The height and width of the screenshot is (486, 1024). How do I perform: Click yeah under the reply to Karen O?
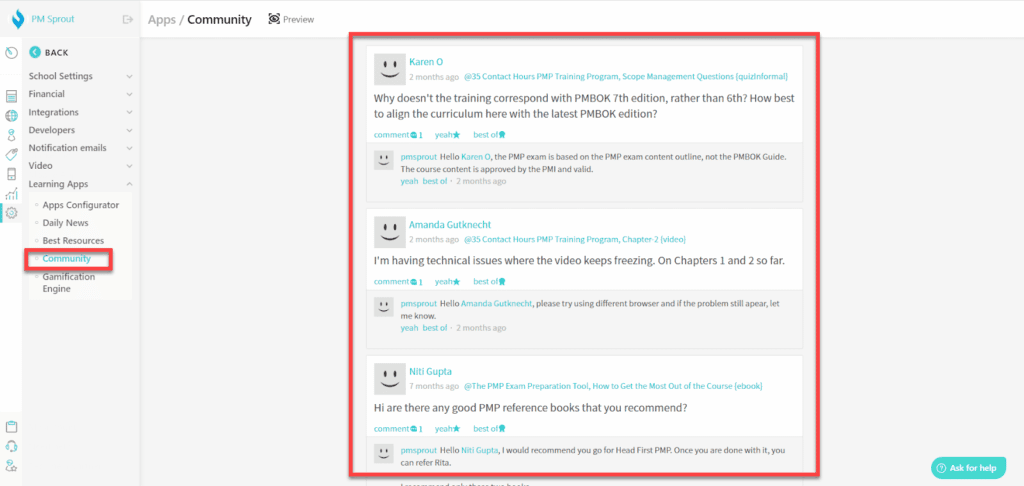tap(409, 181)
